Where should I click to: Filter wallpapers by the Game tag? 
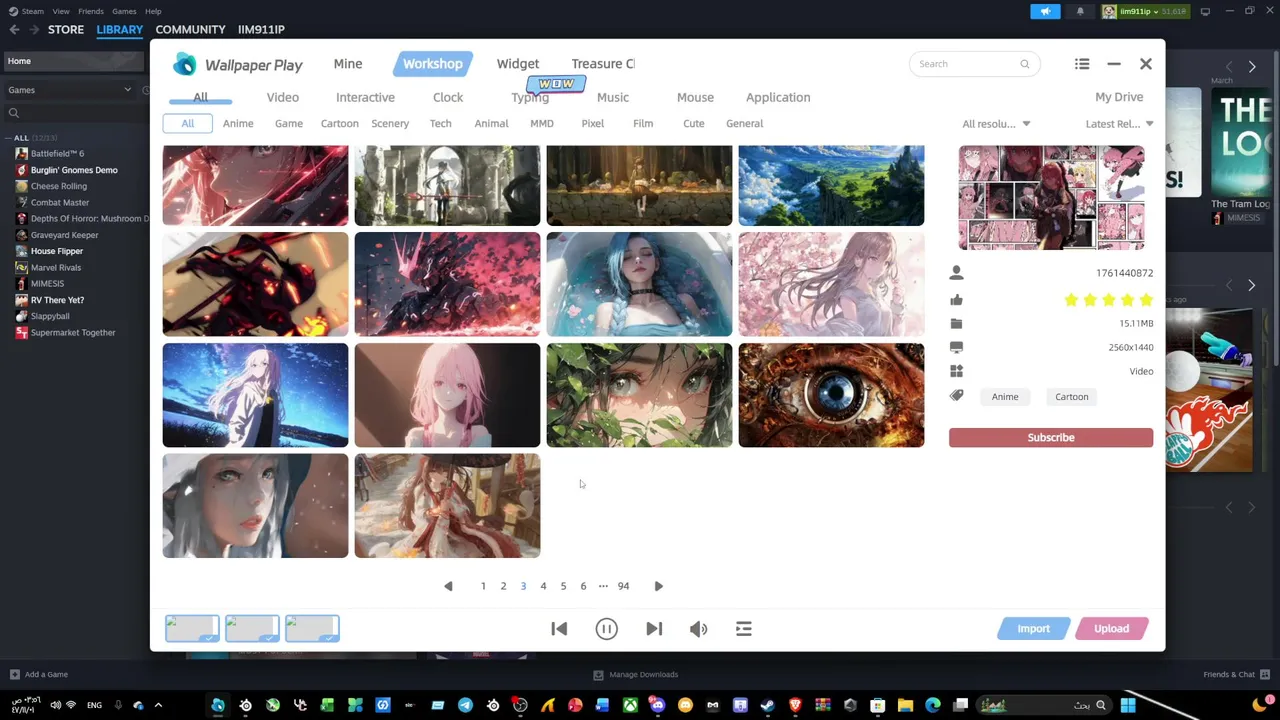tap(289, 123)
